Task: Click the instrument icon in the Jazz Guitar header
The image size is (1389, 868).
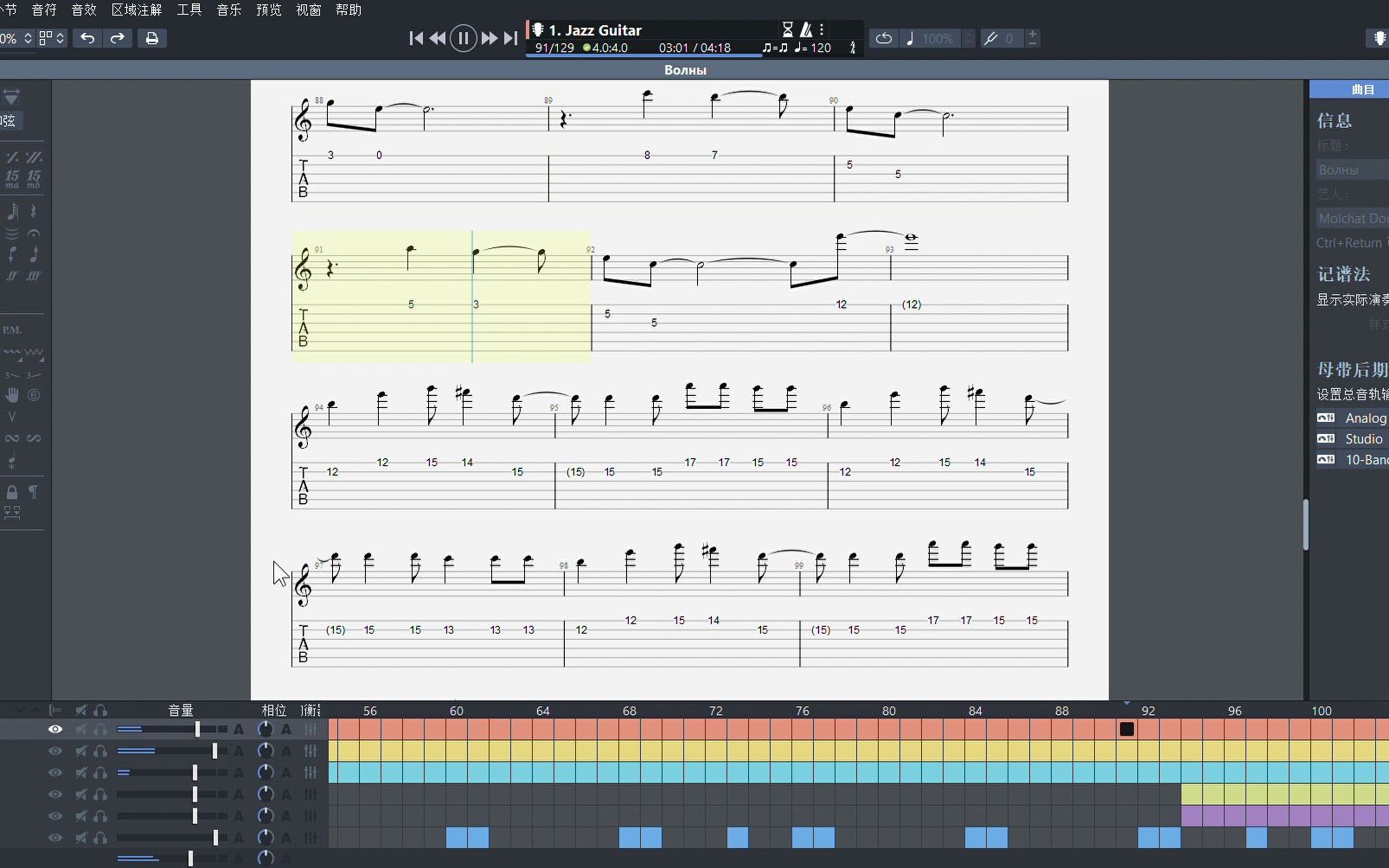Action: point(537,29)
